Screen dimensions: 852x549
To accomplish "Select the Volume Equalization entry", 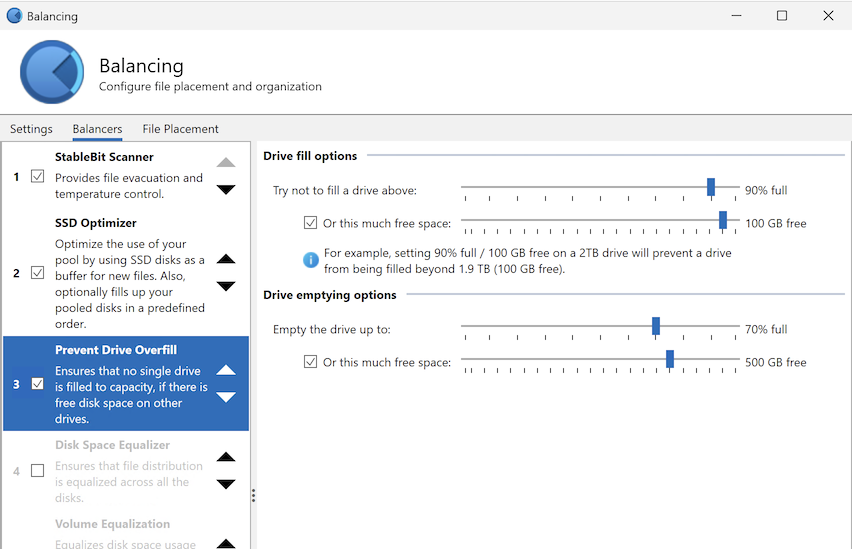I will pos(126,531).
